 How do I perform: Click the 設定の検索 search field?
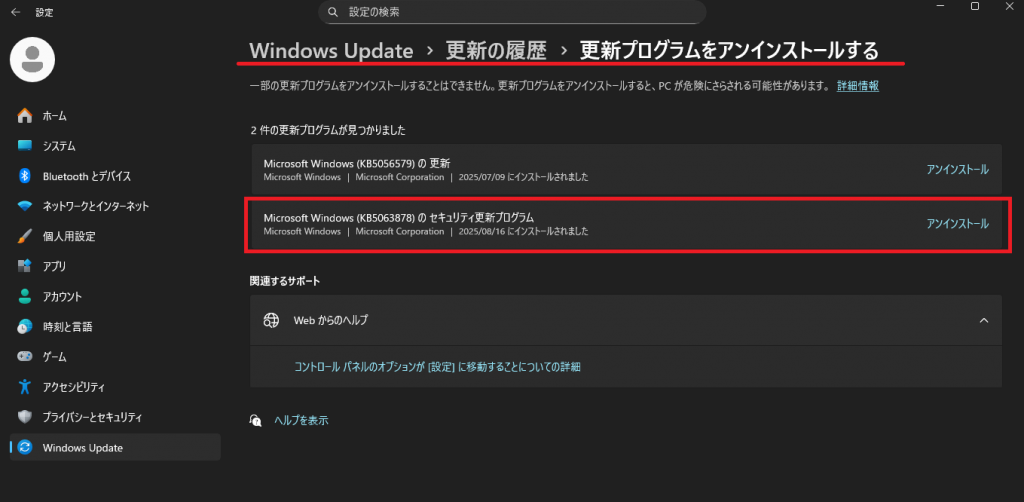coord(512,12)
